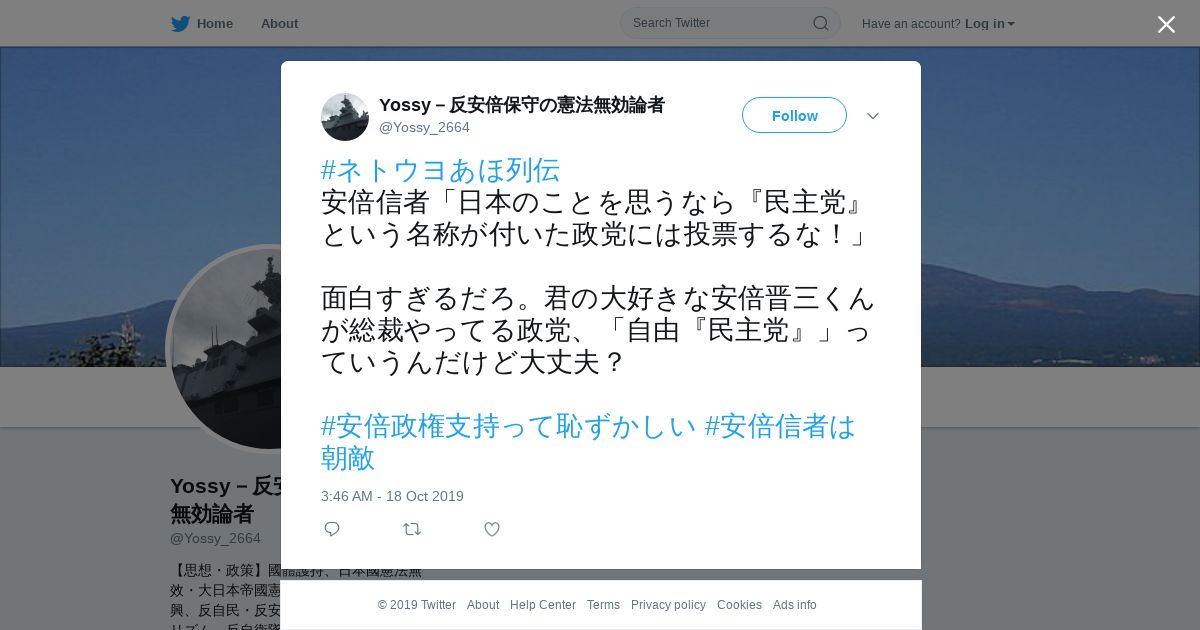Close the tweet overlay with the X icon
Image resolution: width=1200 pixels, height=630 pixels.
[x=1166, y=24]
